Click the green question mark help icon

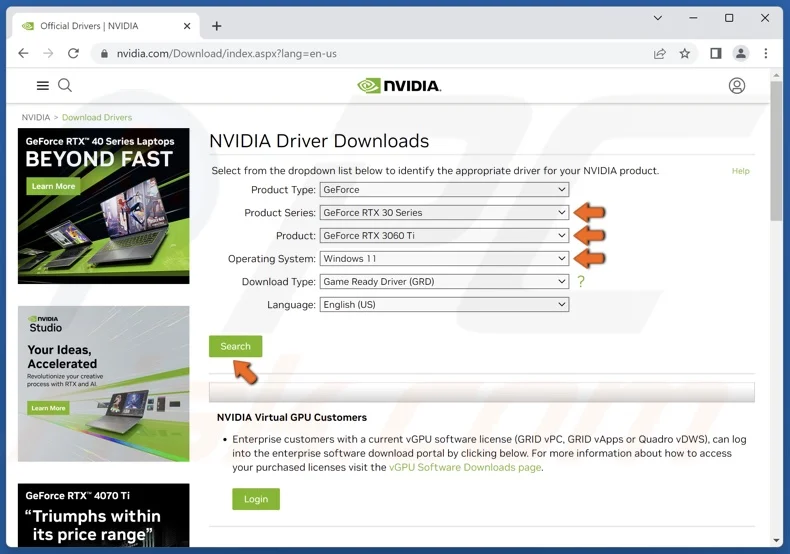tap(580, 282)
